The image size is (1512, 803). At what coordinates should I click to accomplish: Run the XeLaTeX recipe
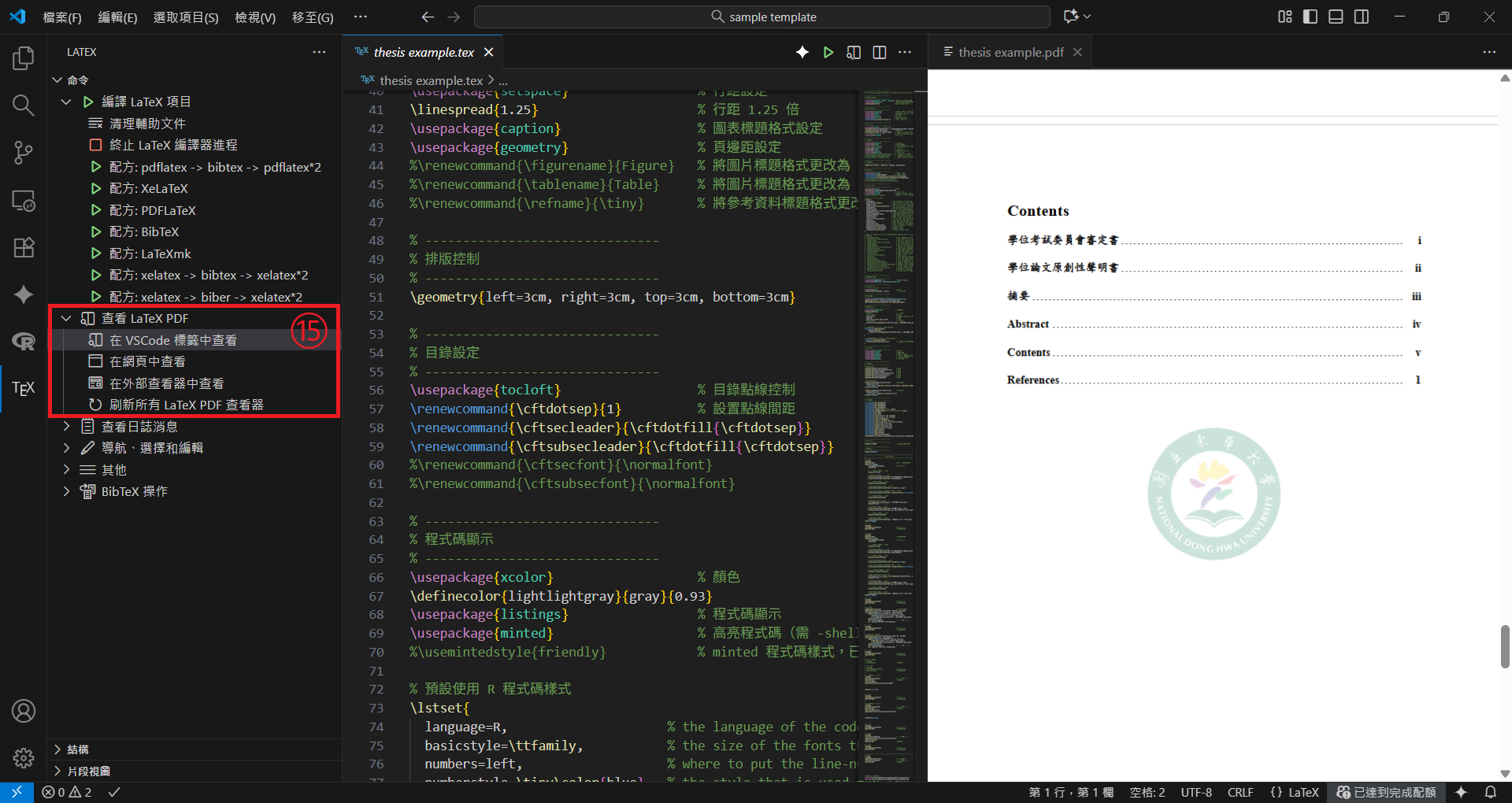195,188
